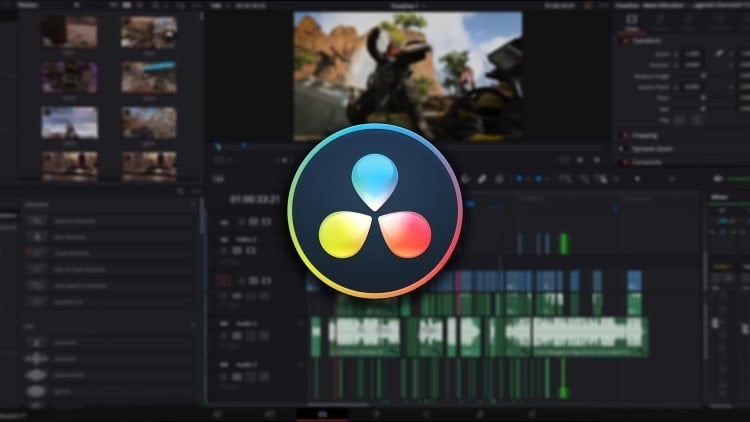The width and height of the screenshot is (750, 422).
Task: Disable the Transform section red toggle in Inspector
Action: point(626,40)
